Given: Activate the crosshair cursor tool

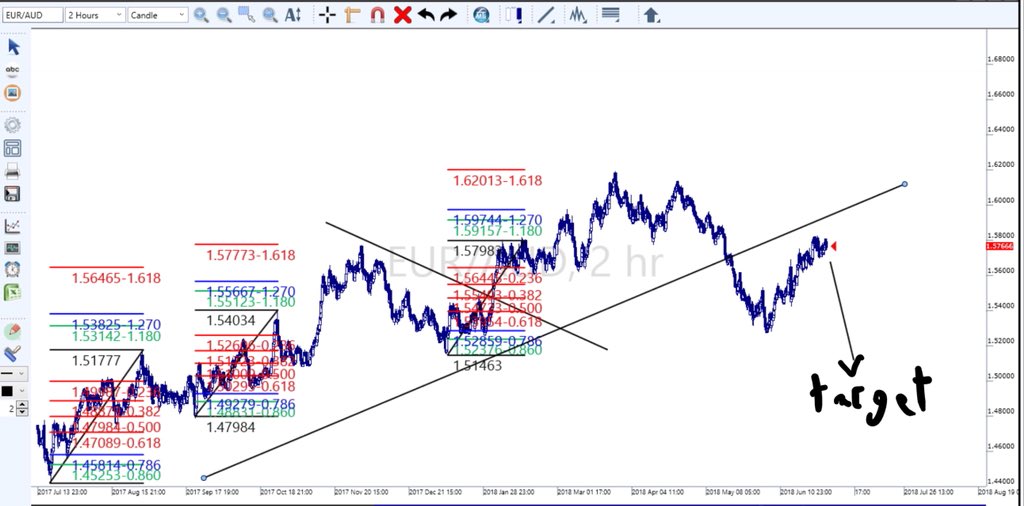Looking at the screenshot, I should (328, 15).
